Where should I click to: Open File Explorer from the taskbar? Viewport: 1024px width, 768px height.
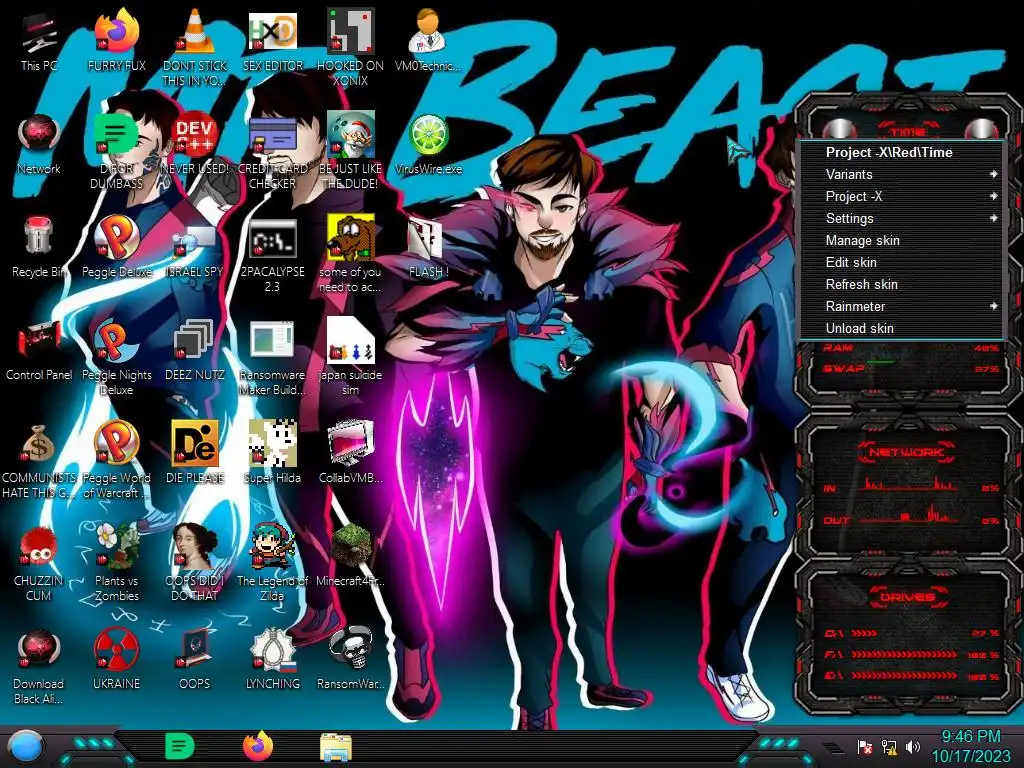(x=336, y=747)
